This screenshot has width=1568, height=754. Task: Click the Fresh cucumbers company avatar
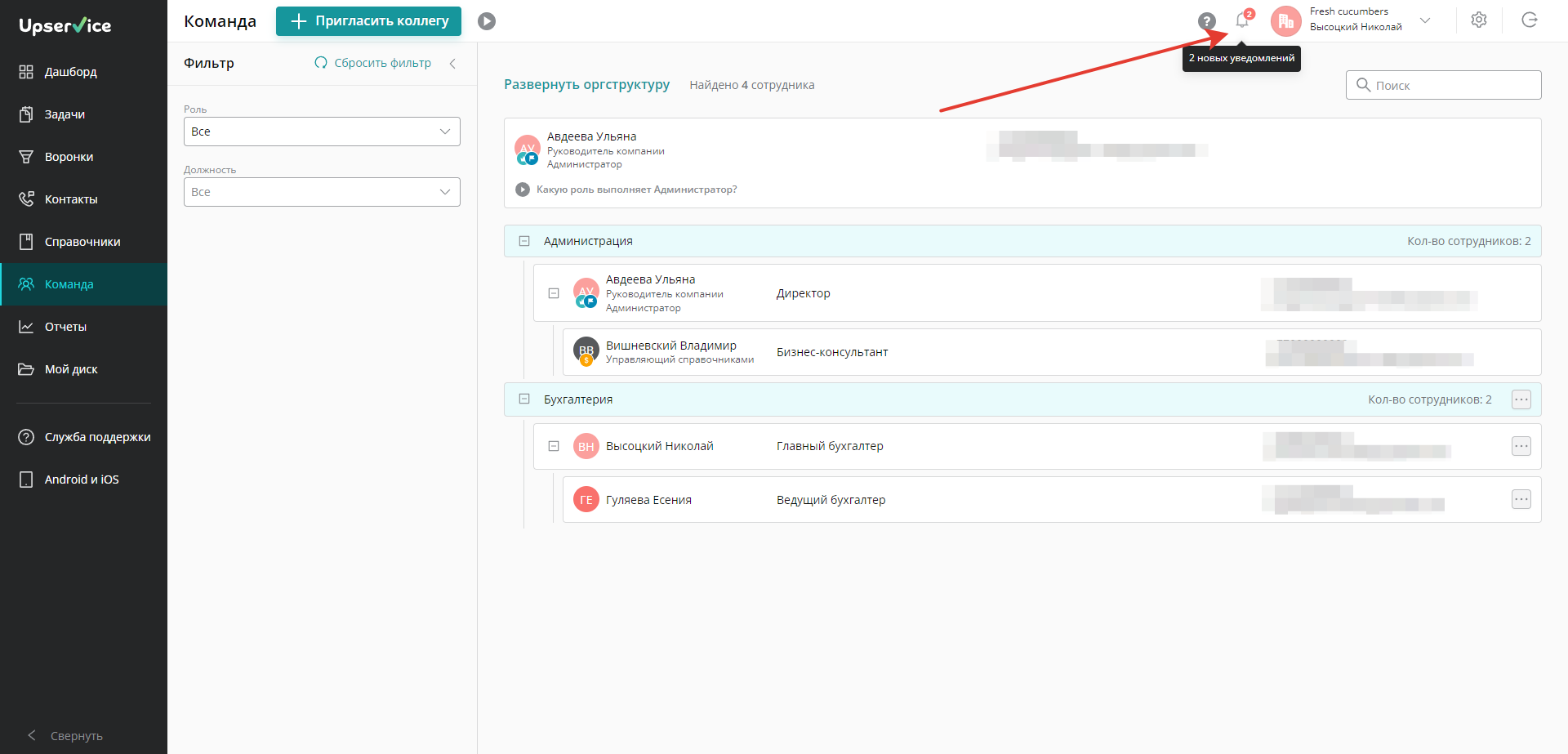click(1286, 21)
